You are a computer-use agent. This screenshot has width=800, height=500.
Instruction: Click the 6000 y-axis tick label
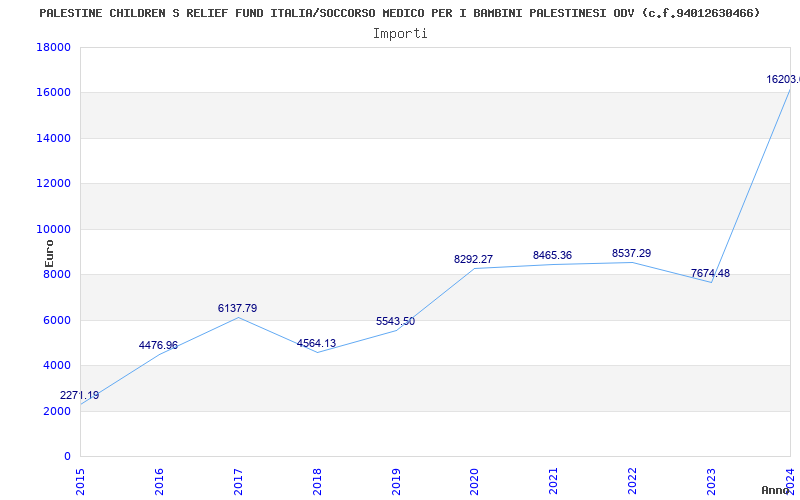pyautogui.click(x=57, y=320)
